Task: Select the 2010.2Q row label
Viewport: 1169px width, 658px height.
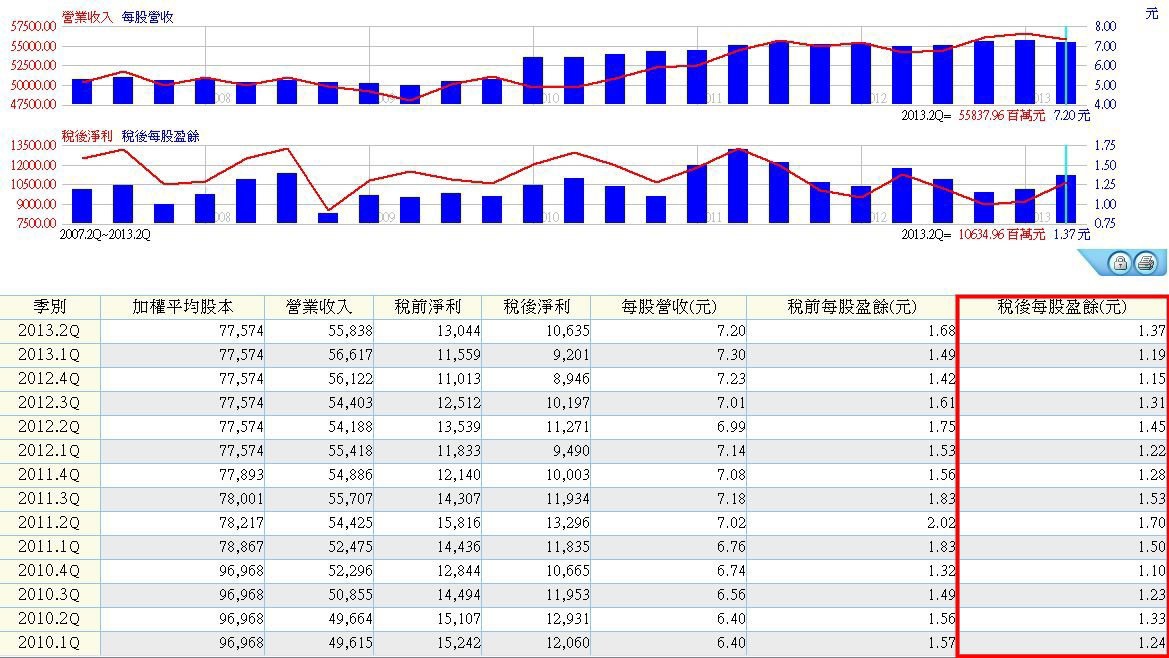Action: click(x=48, y=619)
